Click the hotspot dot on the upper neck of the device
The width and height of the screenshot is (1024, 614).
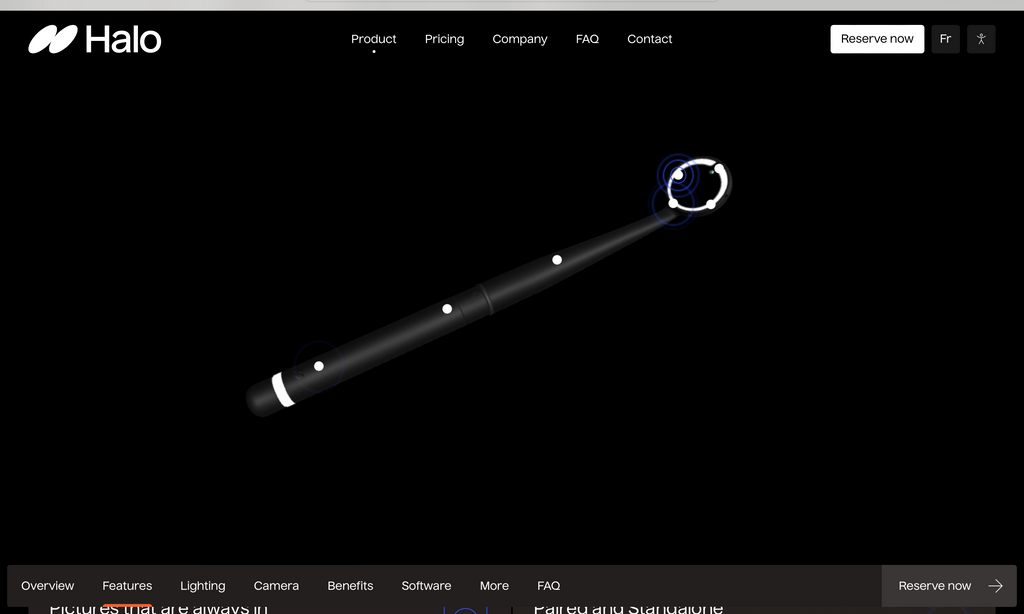click(557, 260)
